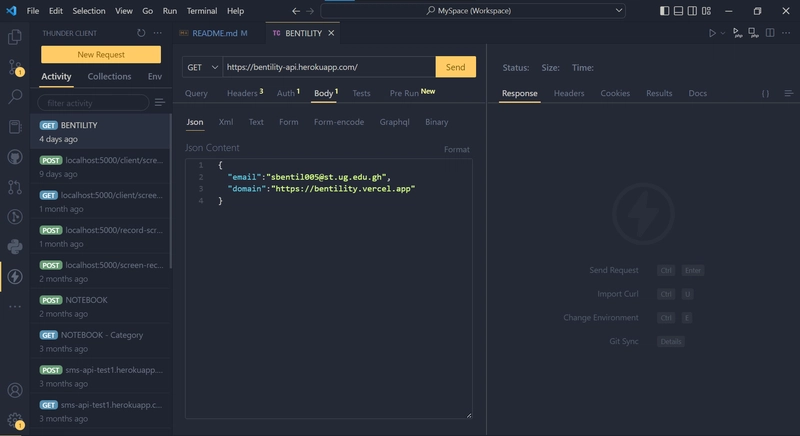
Task: Open the POST NOTEBOOK activity item
Action: [x=101, y=306]
